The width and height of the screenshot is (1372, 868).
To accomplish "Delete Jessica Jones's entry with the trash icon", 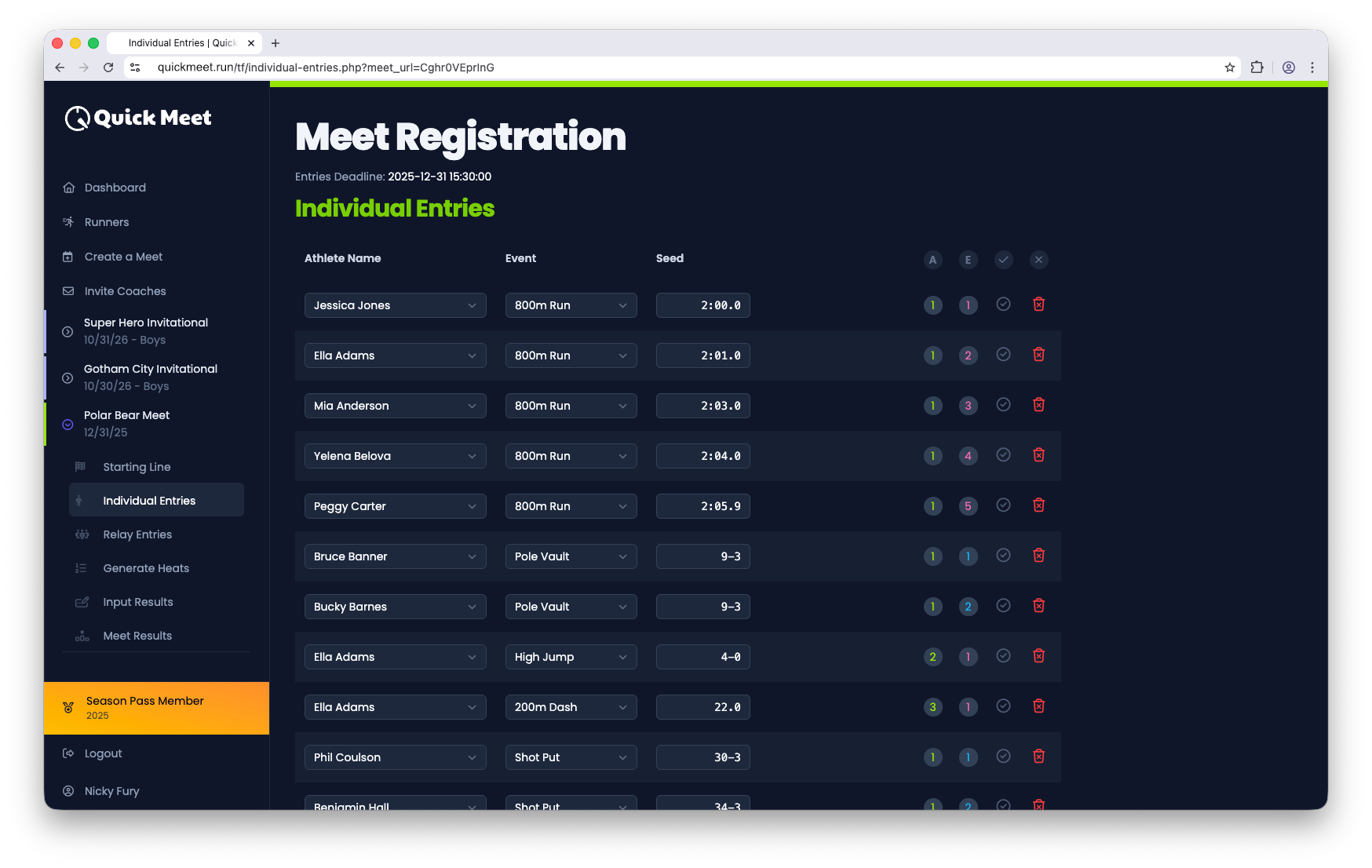I will tap(1038, 304).
